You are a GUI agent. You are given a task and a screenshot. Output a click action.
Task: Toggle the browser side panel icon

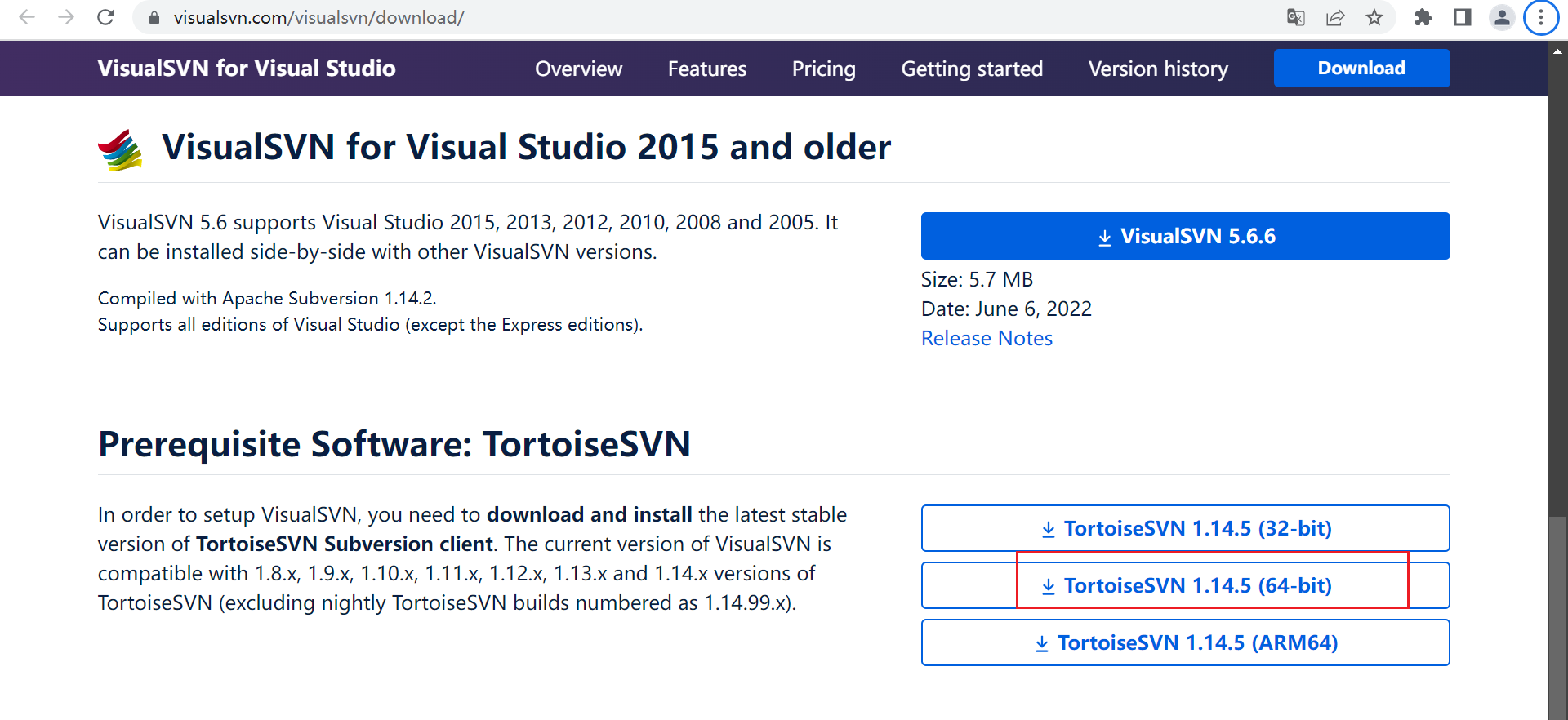click(x=1463, y=17)
